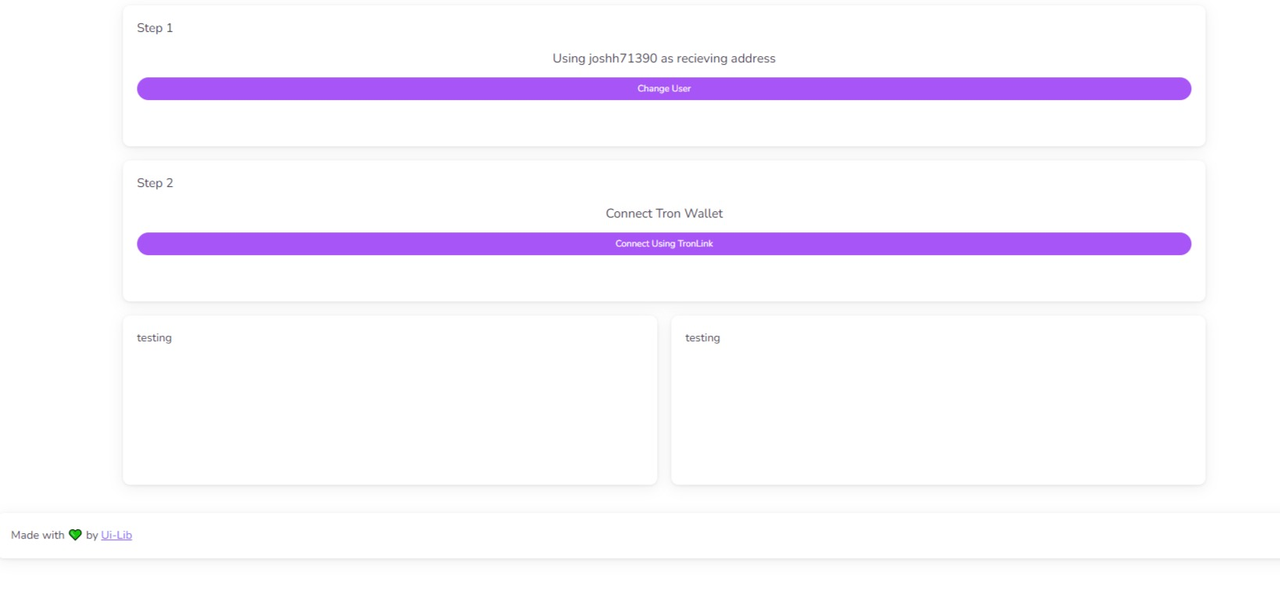Select the Step 2 heading text
1280x606 pixels.
tap(155, 183)
